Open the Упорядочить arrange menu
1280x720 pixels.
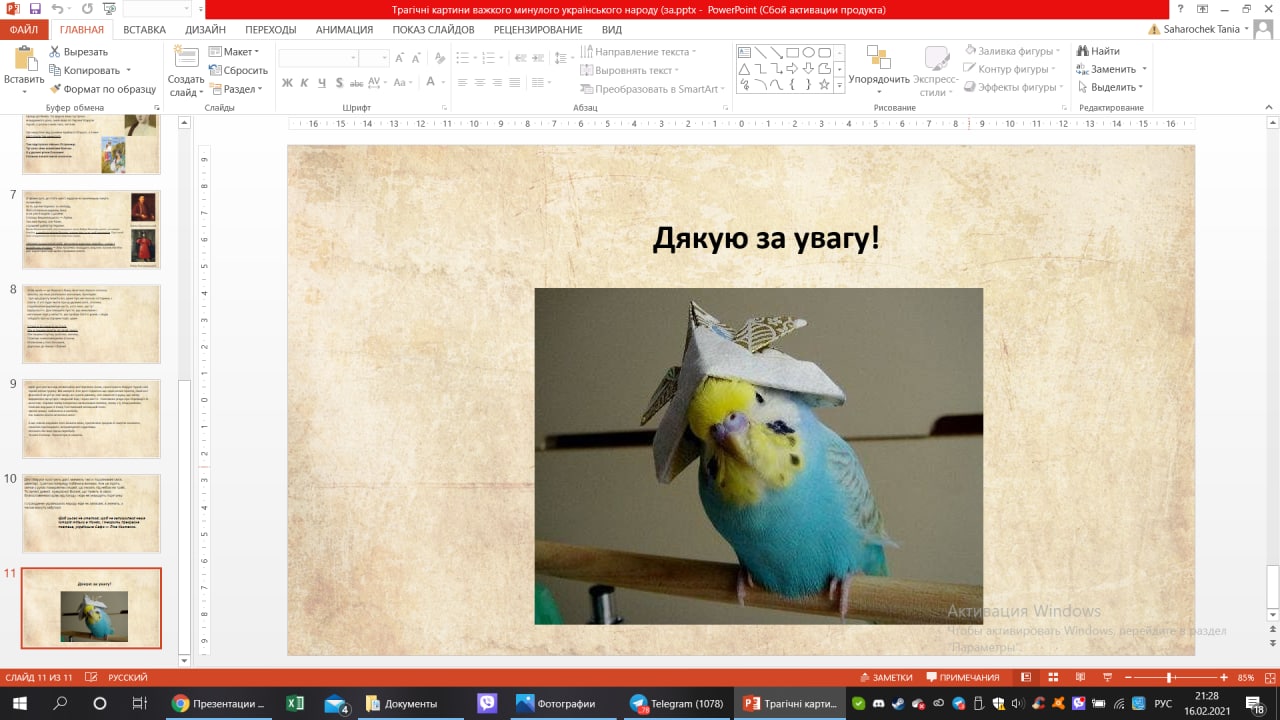tap(879, 71)
